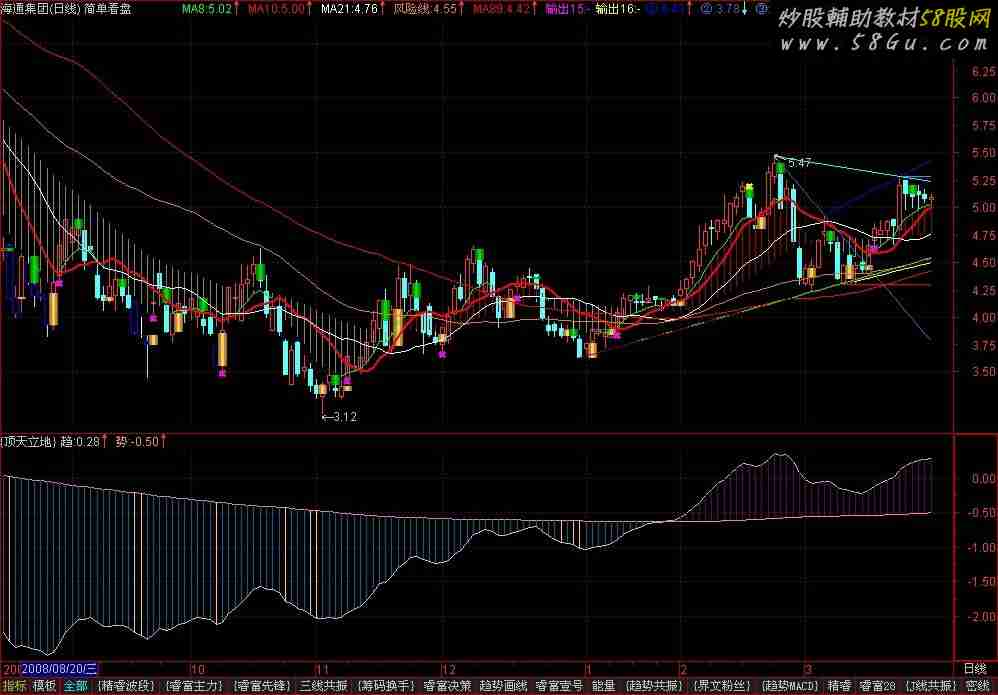Switch to the 模板 tab
Image resolution: width=998 pixels, height=695 pixels.
[44, 686]
